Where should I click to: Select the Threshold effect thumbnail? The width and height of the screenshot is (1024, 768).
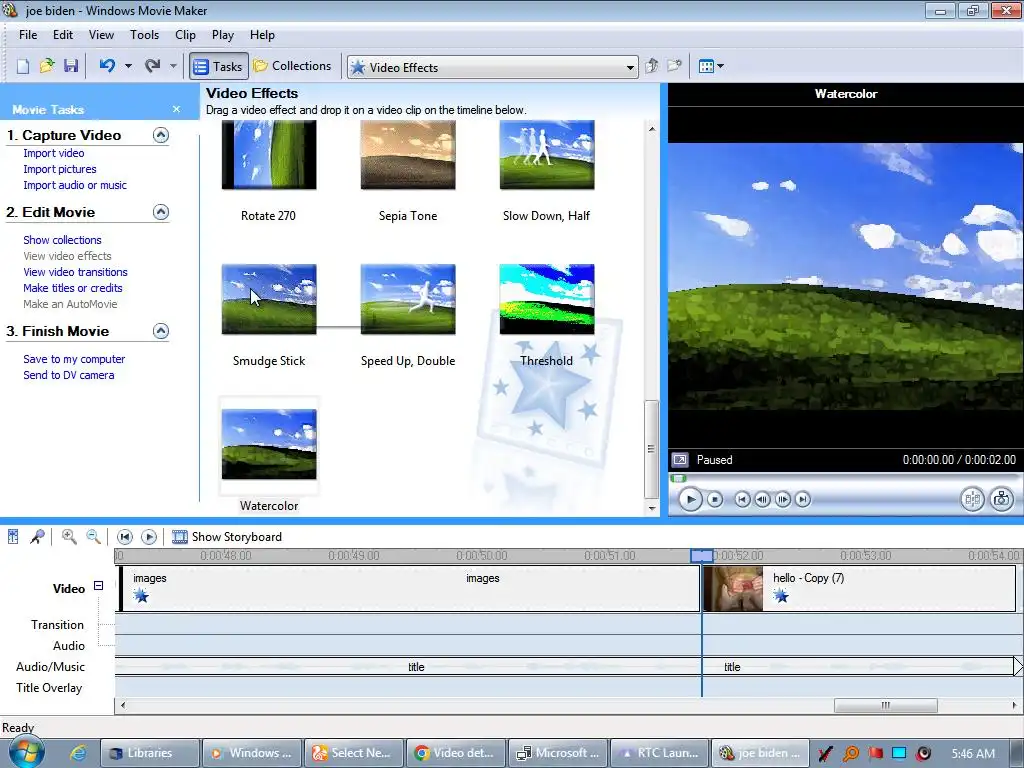coord(547,299)
